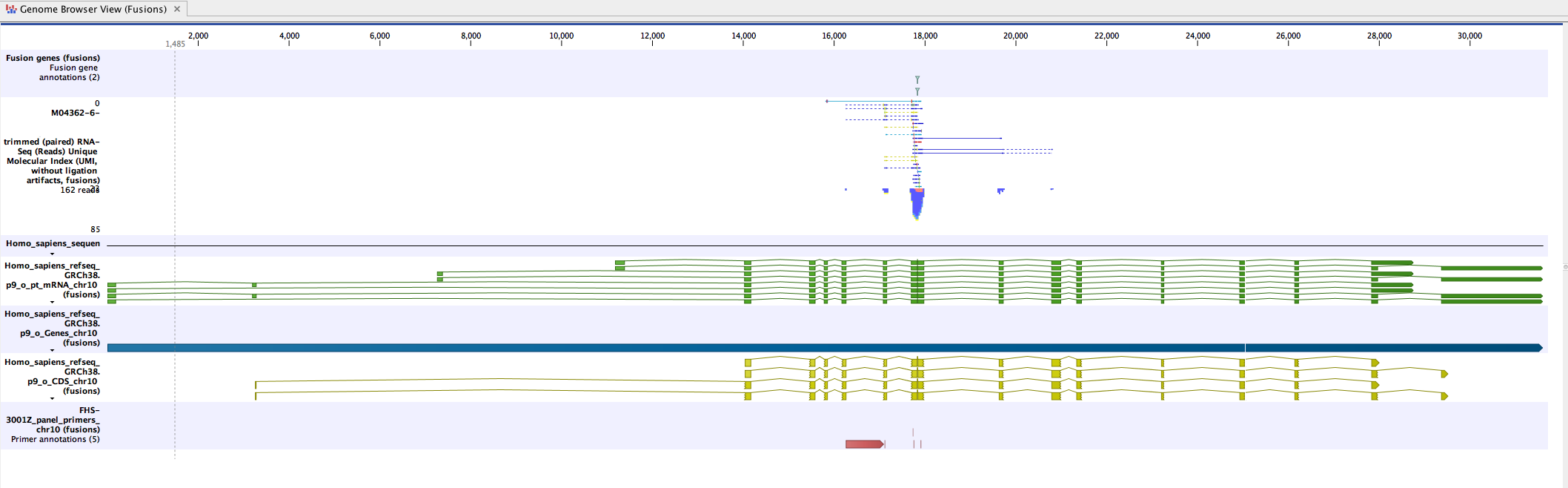Click the upper fusion gene breakpoint marker
The height and width of the screenshot is (488, 1568).
[x=917, y=79]
